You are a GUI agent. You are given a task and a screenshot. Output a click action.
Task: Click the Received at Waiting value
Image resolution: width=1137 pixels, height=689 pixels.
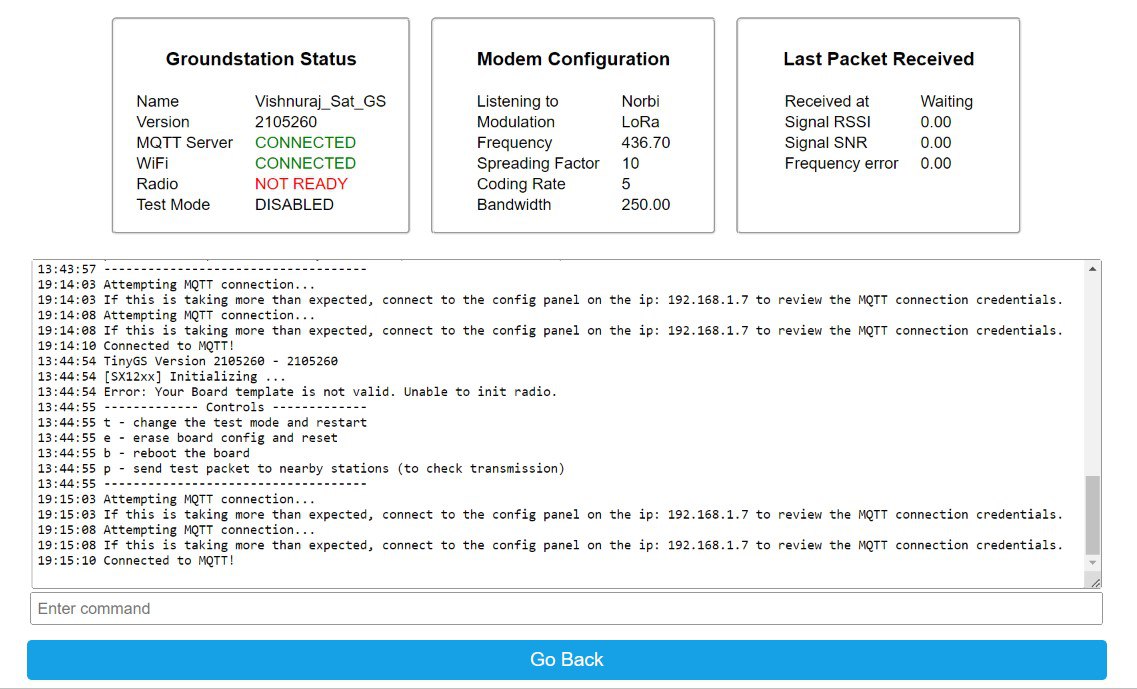(946, 101)
